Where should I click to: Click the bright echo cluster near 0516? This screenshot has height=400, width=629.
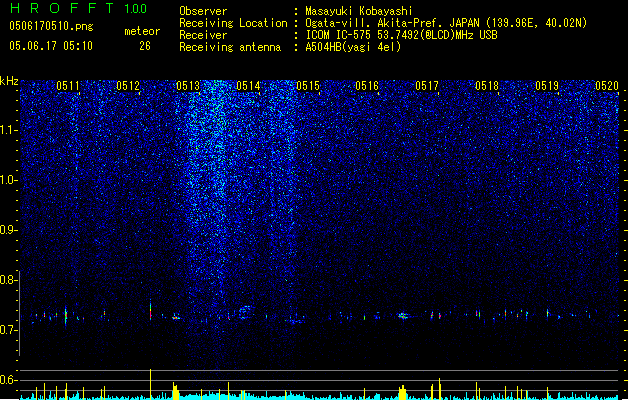(x=403, y=316)
